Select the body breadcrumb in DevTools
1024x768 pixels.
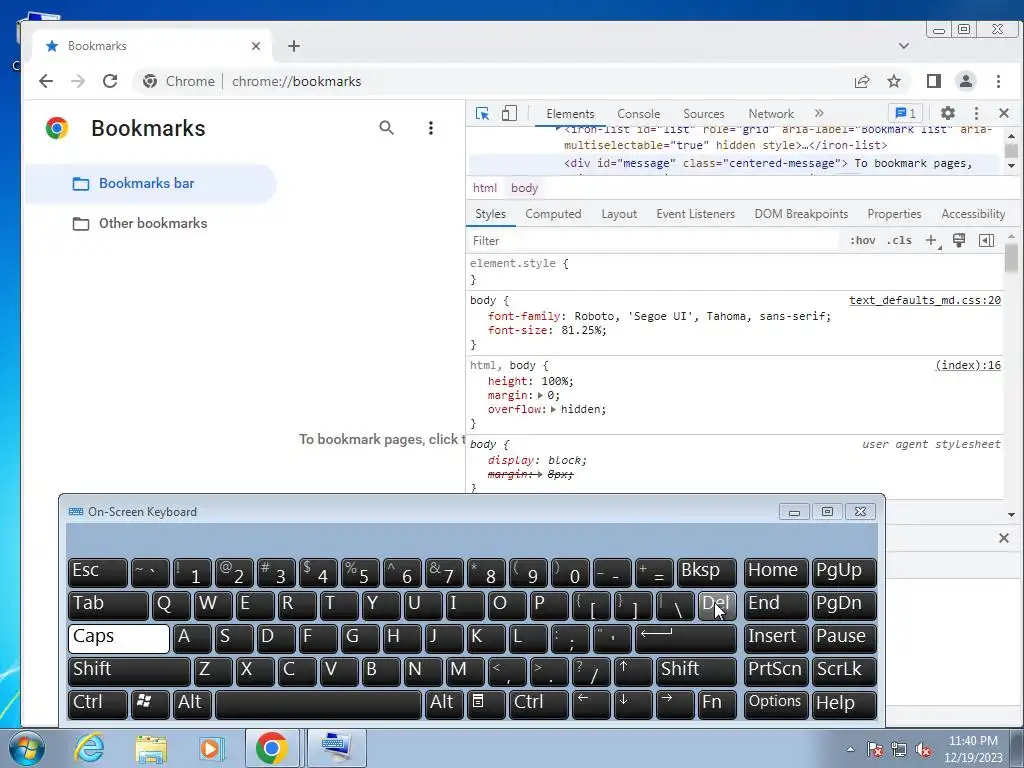point(524,188)
